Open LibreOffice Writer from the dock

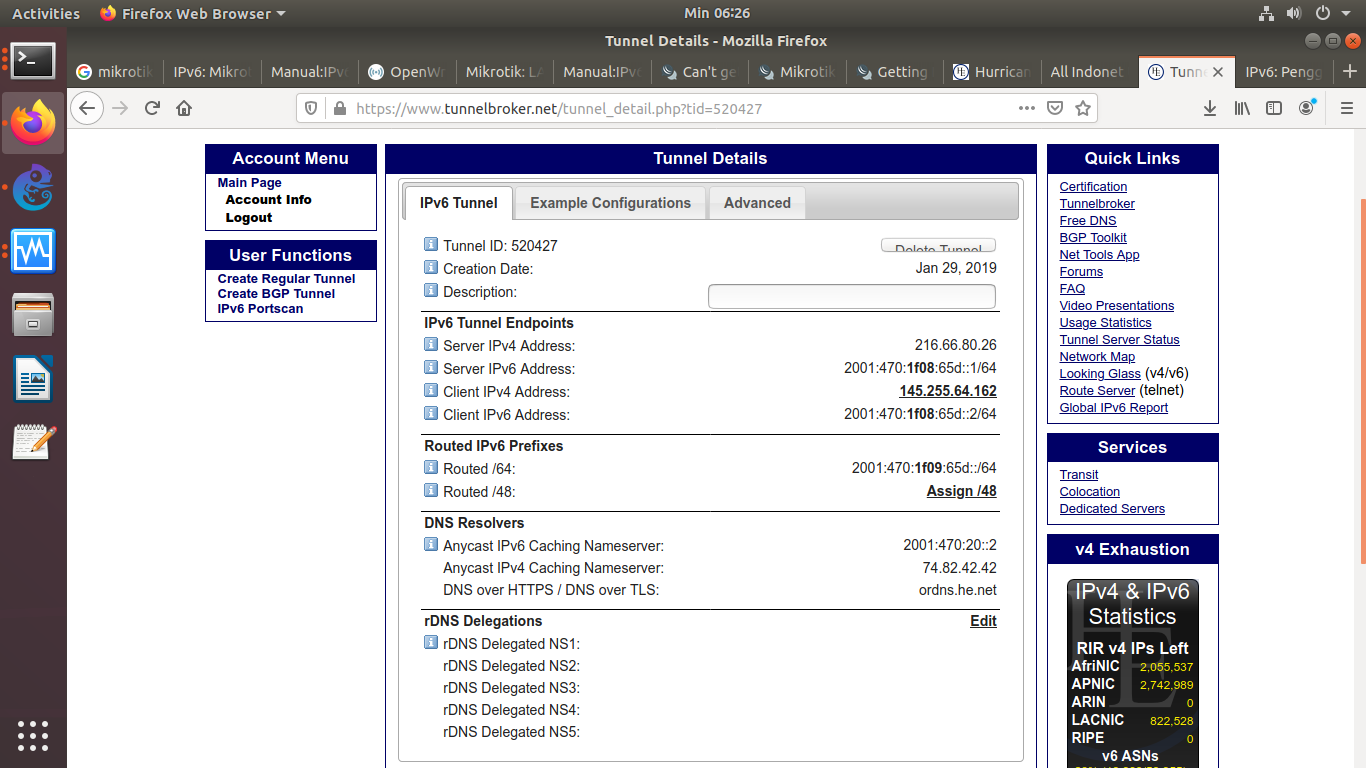coord(33,378)
